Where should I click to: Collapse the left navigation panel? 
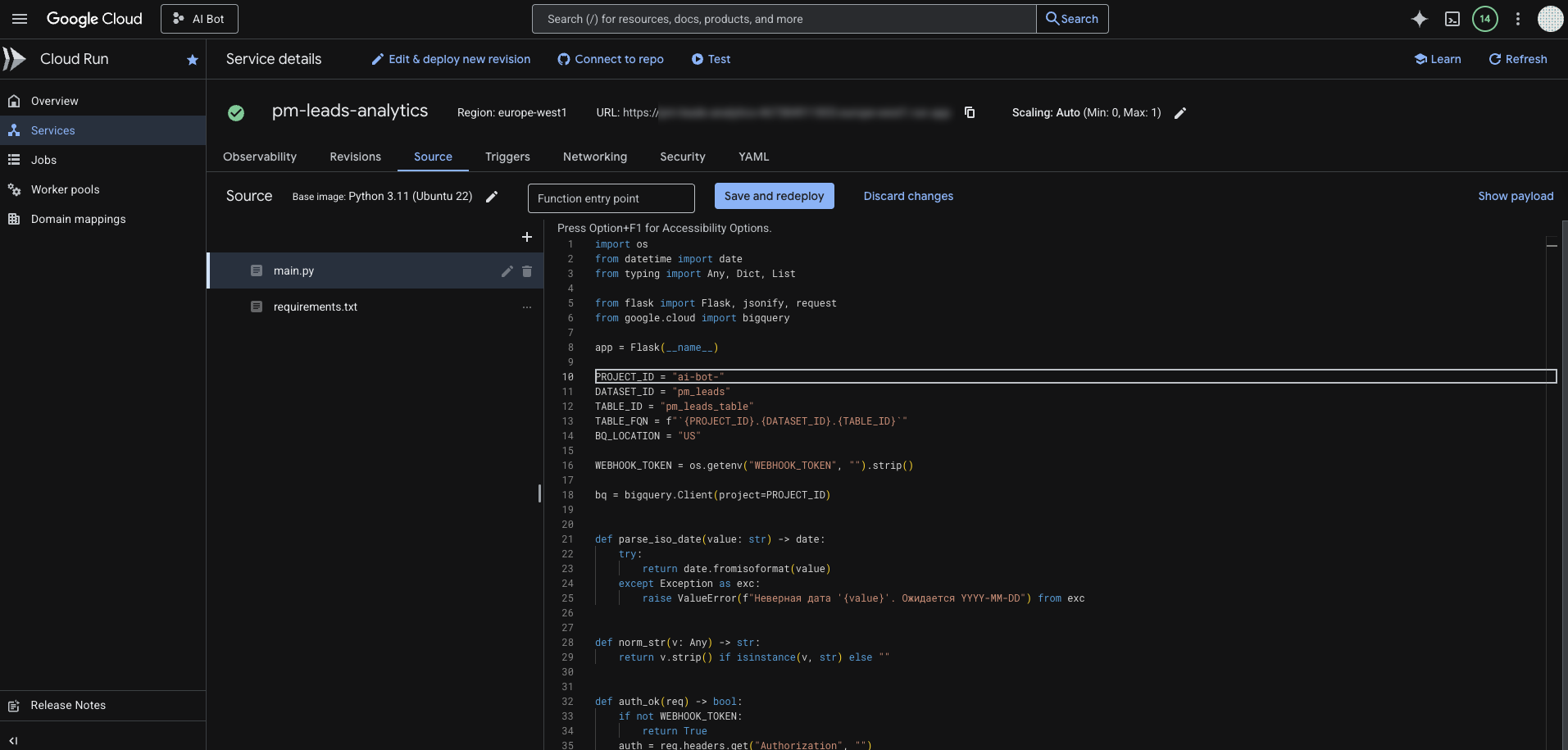[x=13, y=740]
